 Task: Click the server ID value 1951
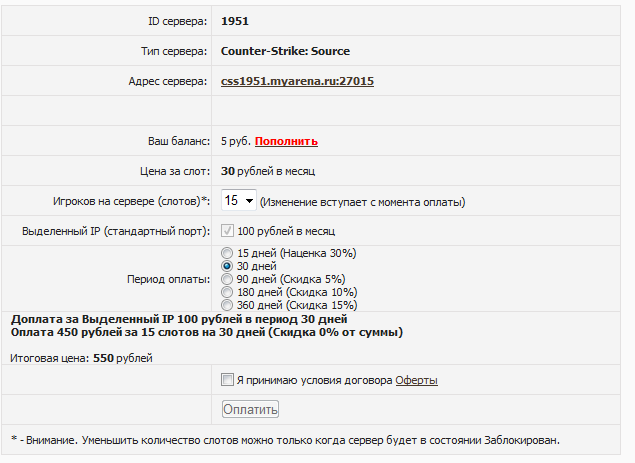coord(235,20)
